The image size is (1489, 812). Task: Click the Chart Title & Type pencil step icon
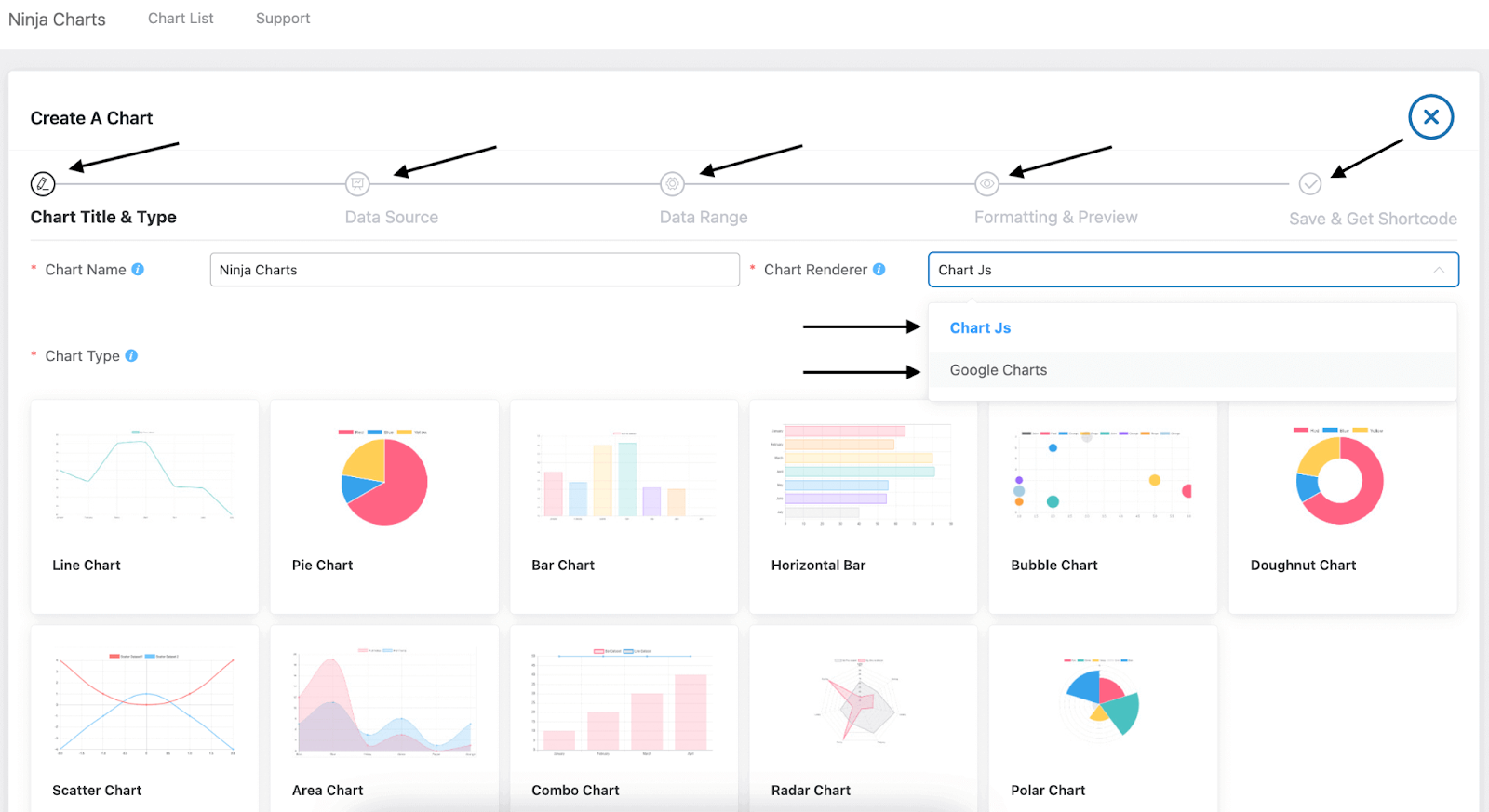[x=43, y=184]
